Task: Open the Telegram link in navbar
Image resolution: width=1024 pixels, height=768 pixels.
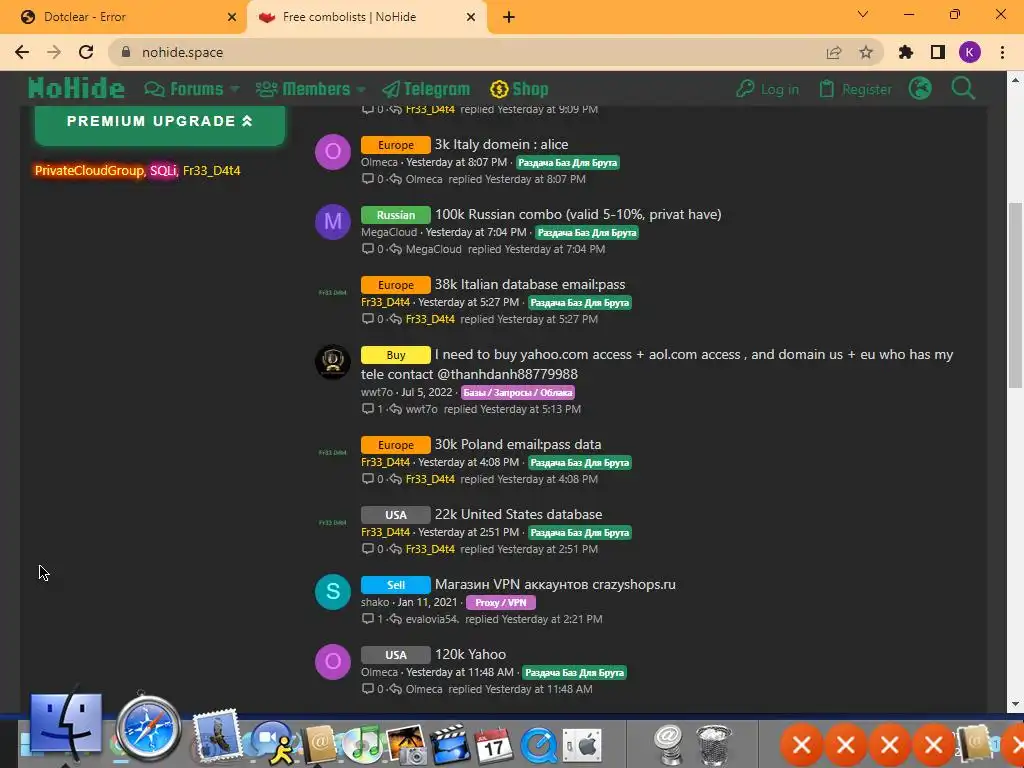Action: pos(426,89)
